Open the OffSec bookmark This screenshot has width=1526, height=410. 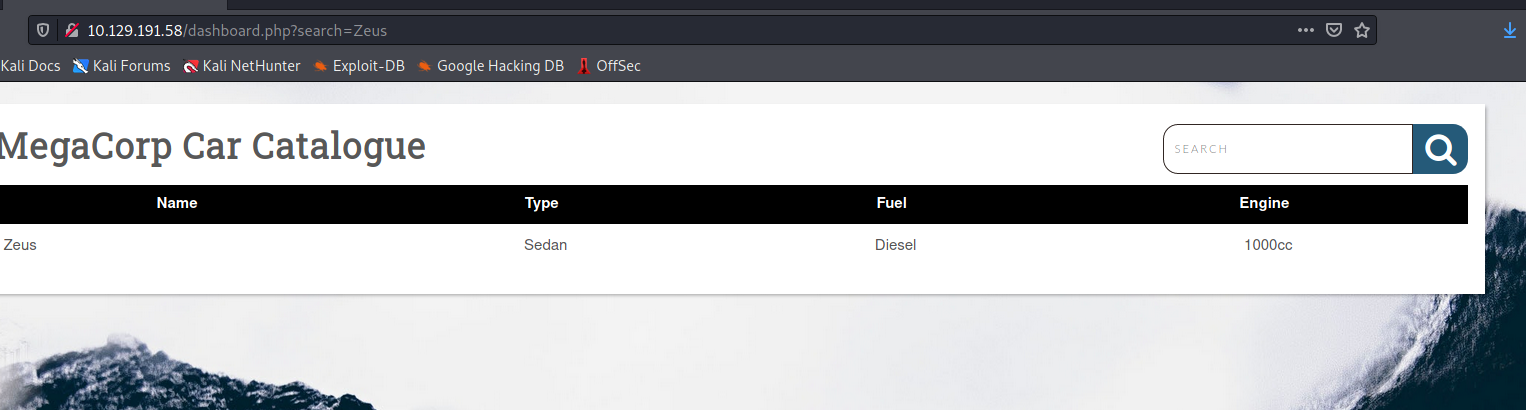pyautogui.click(x=609, y=66)
